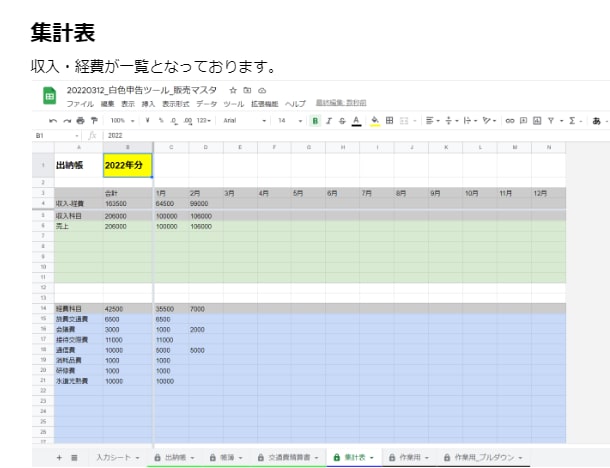Open the functions sigma menu

(572, 121)
